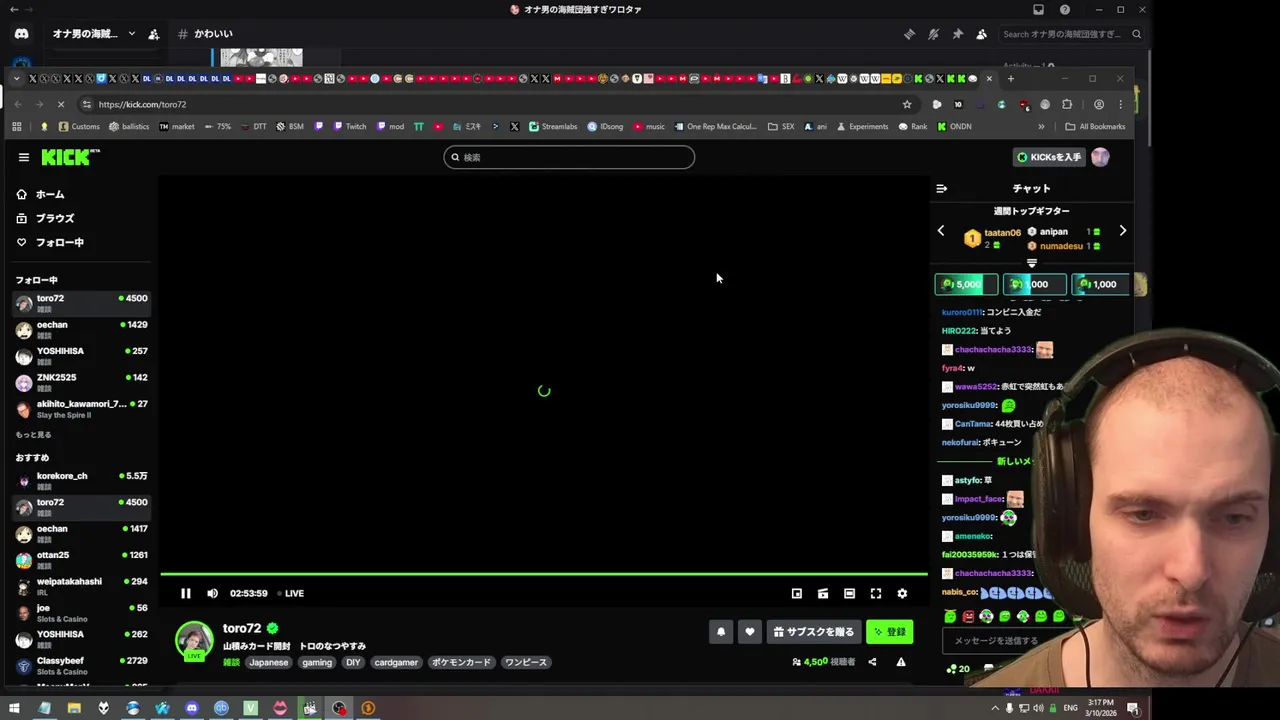Open Discord pinned messages icon

point(957,34)
